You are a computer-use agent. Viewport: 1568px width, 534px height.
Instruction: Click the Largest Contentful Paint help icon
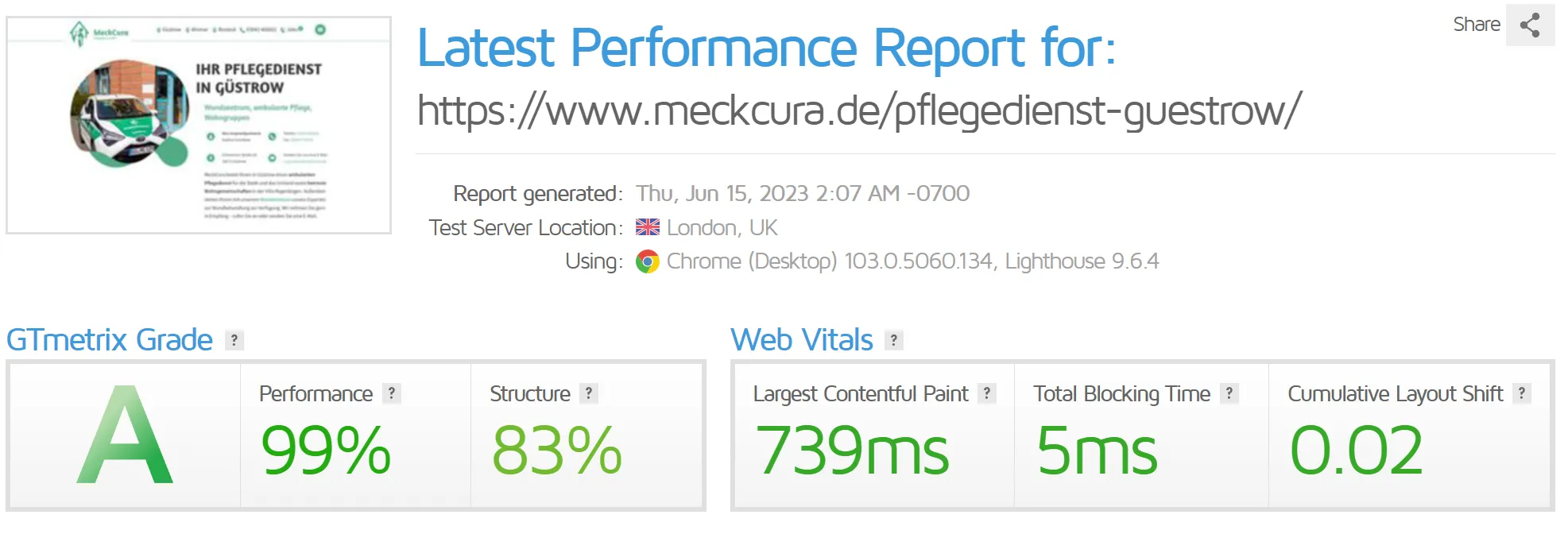coord(986,393)
